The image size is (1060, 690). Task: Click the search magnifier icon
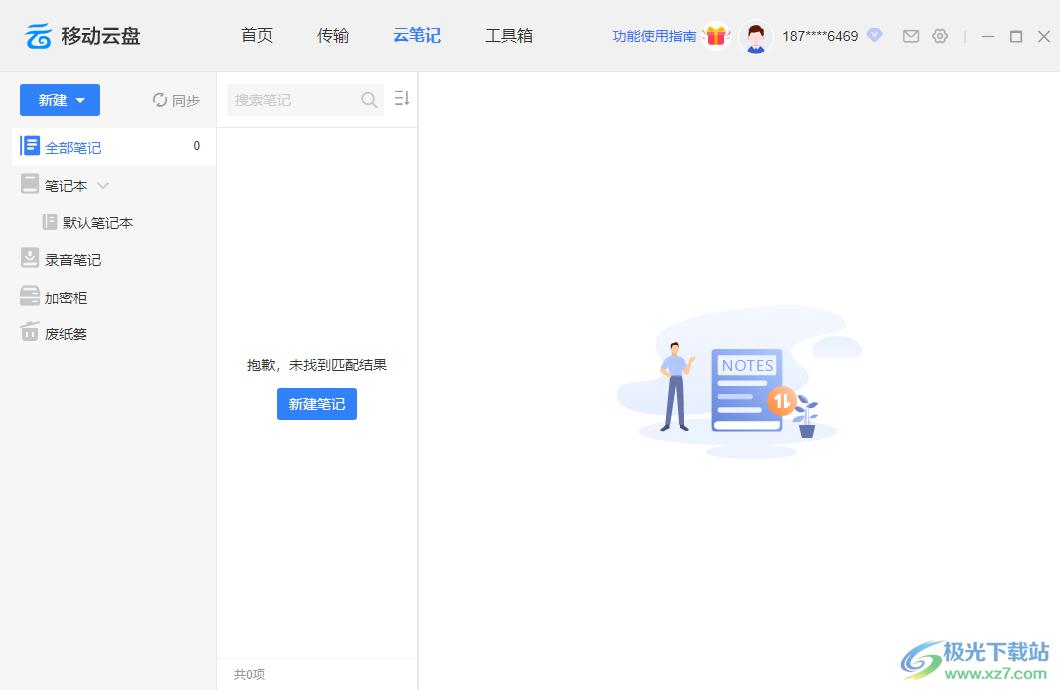click(x=369, y=100)
